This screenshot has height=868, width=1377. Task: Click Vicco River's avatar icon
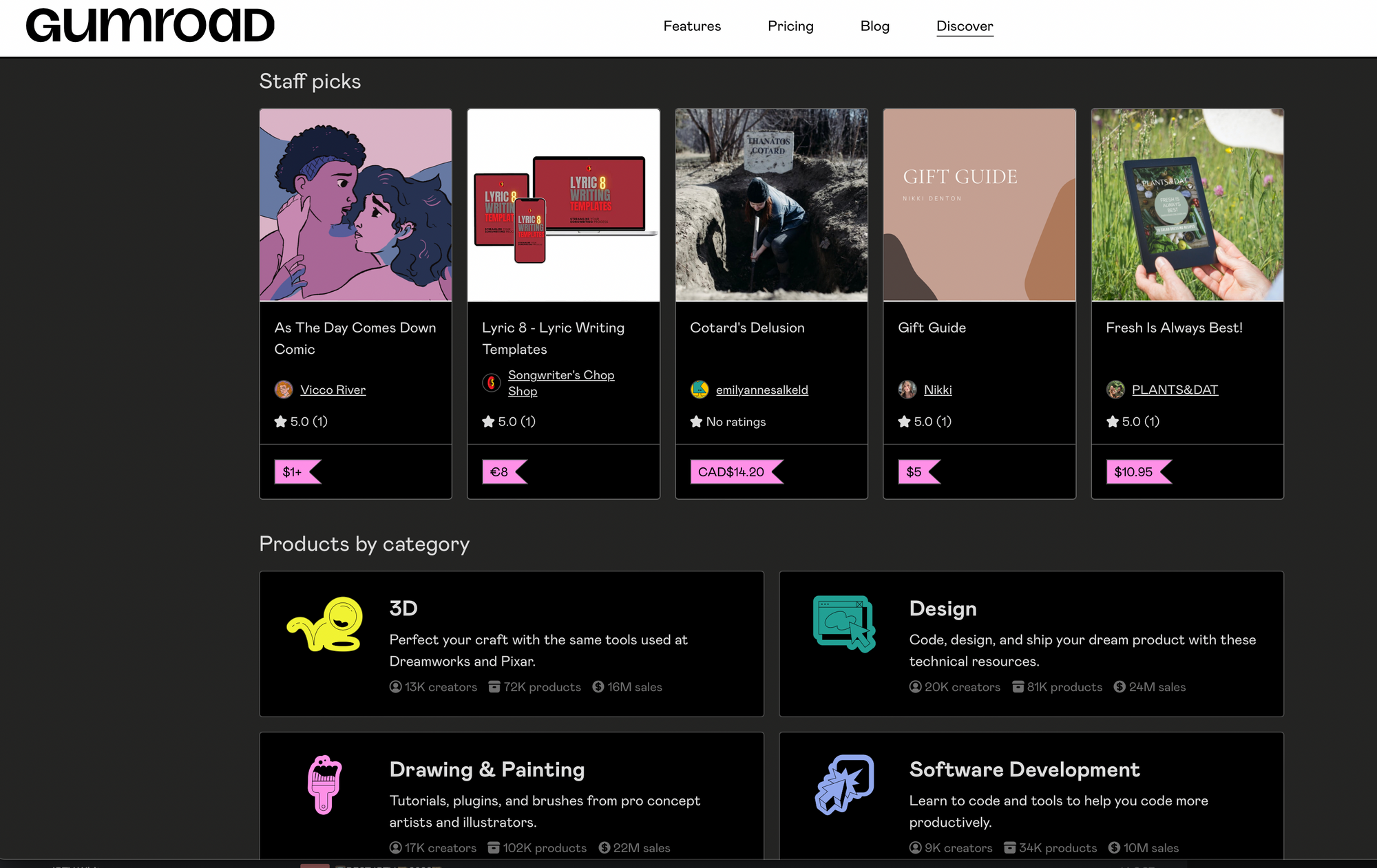(x=284, y=390)
